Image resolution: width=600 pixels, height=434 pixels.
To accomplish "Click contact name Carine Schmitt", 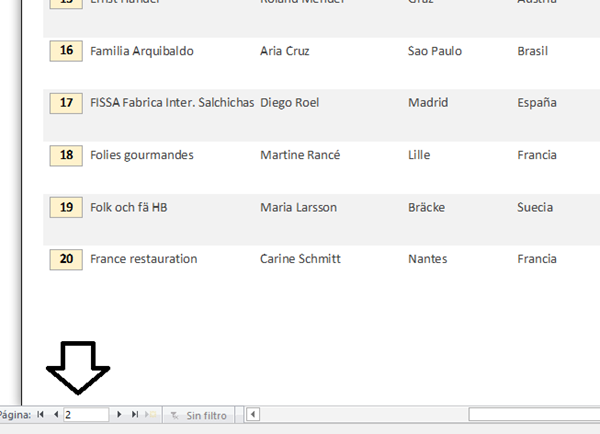I will point(300,259).
